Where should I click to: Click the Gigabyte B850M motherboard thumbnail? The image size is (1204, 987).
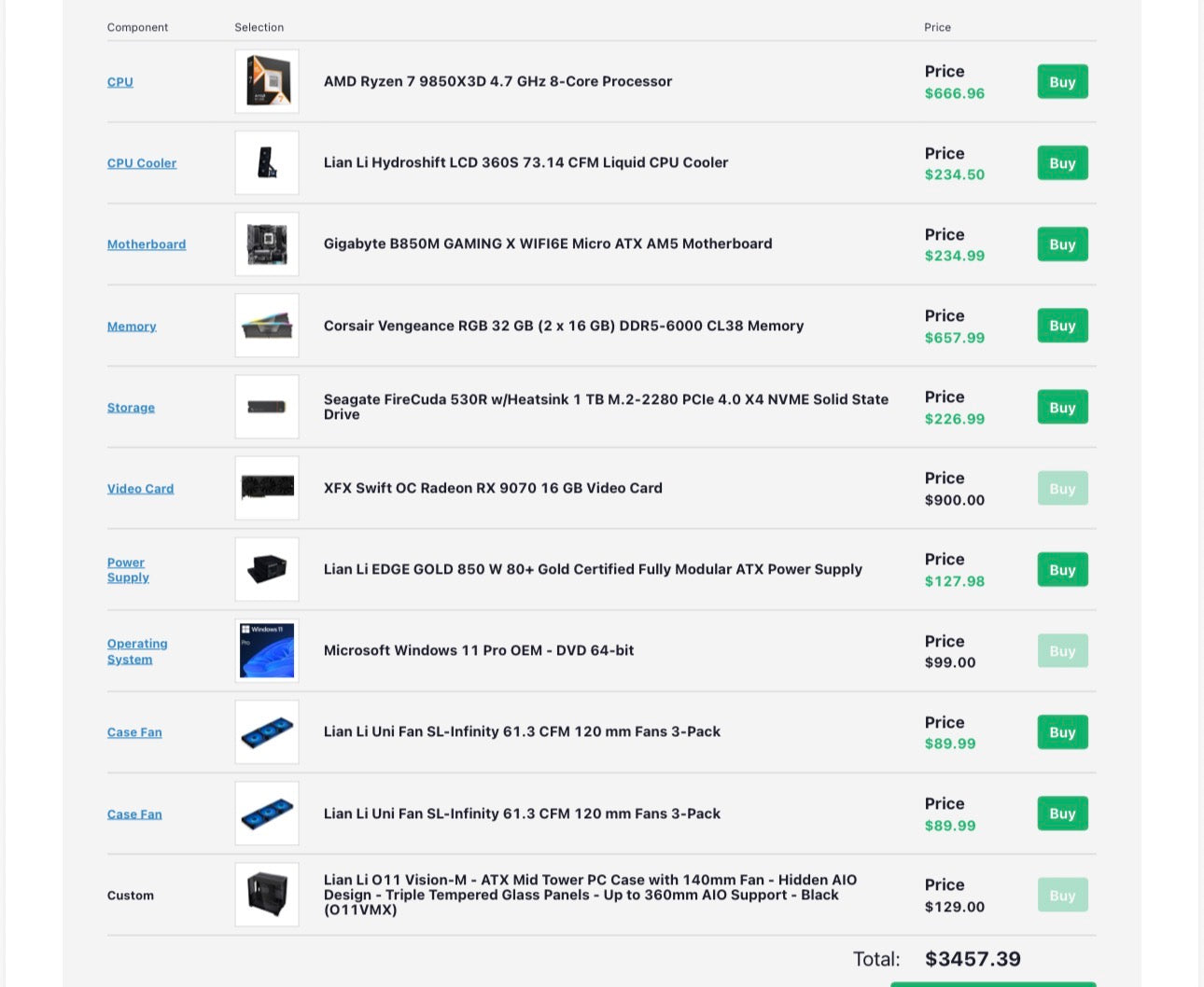(x=267, y=244)
